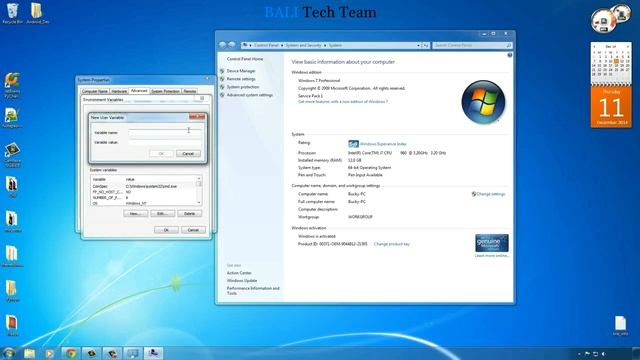Click New button under System variables
640x360 pixels.
[136, 213]
